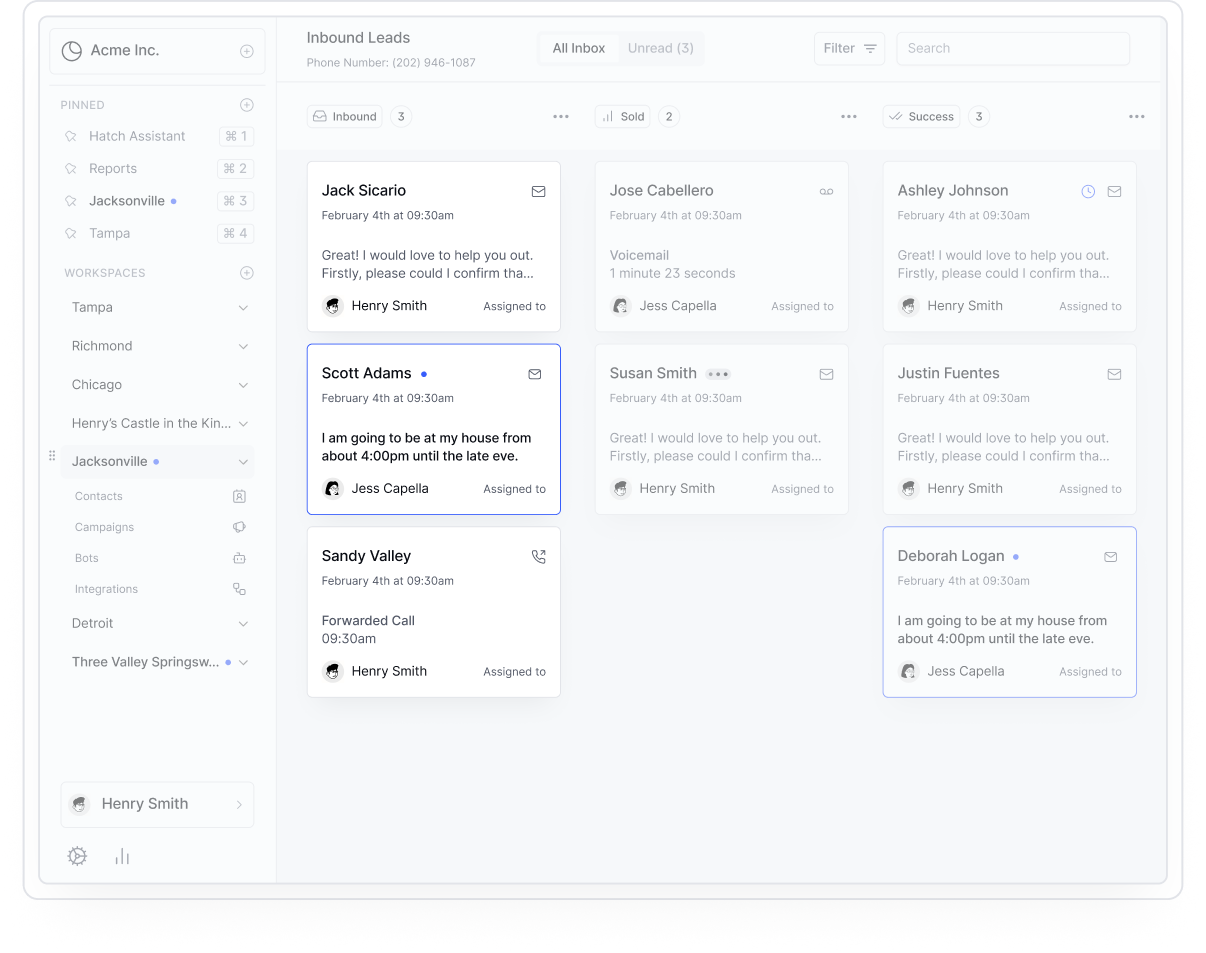Click the analytics bar chart icon
This screenshot has height=953, width=1206.
(121, 856)
